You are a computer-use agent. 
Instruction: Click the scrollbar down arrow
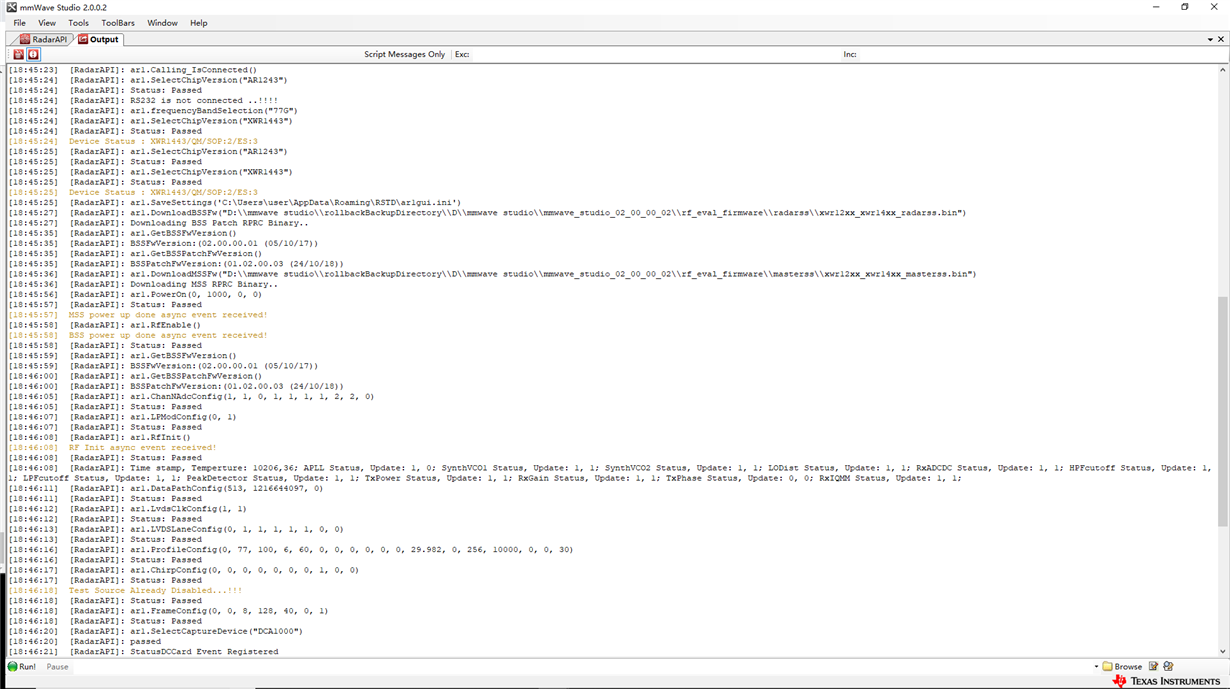click(1223, 651)
